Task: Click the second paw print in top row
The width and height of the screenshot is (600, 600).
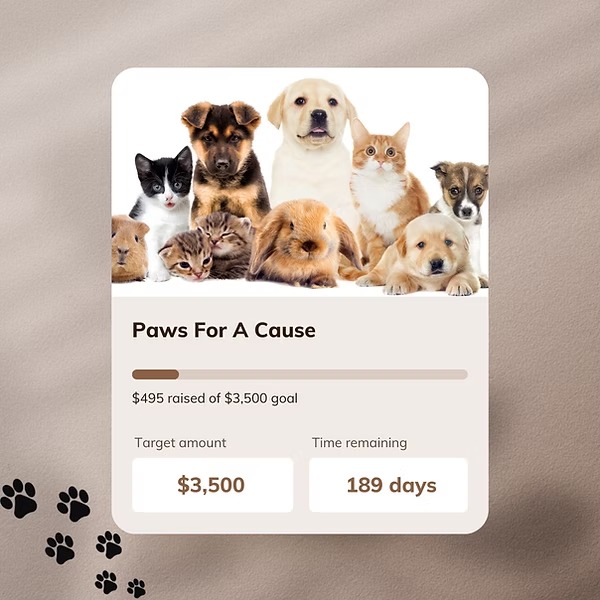Action: coord(74,504)
